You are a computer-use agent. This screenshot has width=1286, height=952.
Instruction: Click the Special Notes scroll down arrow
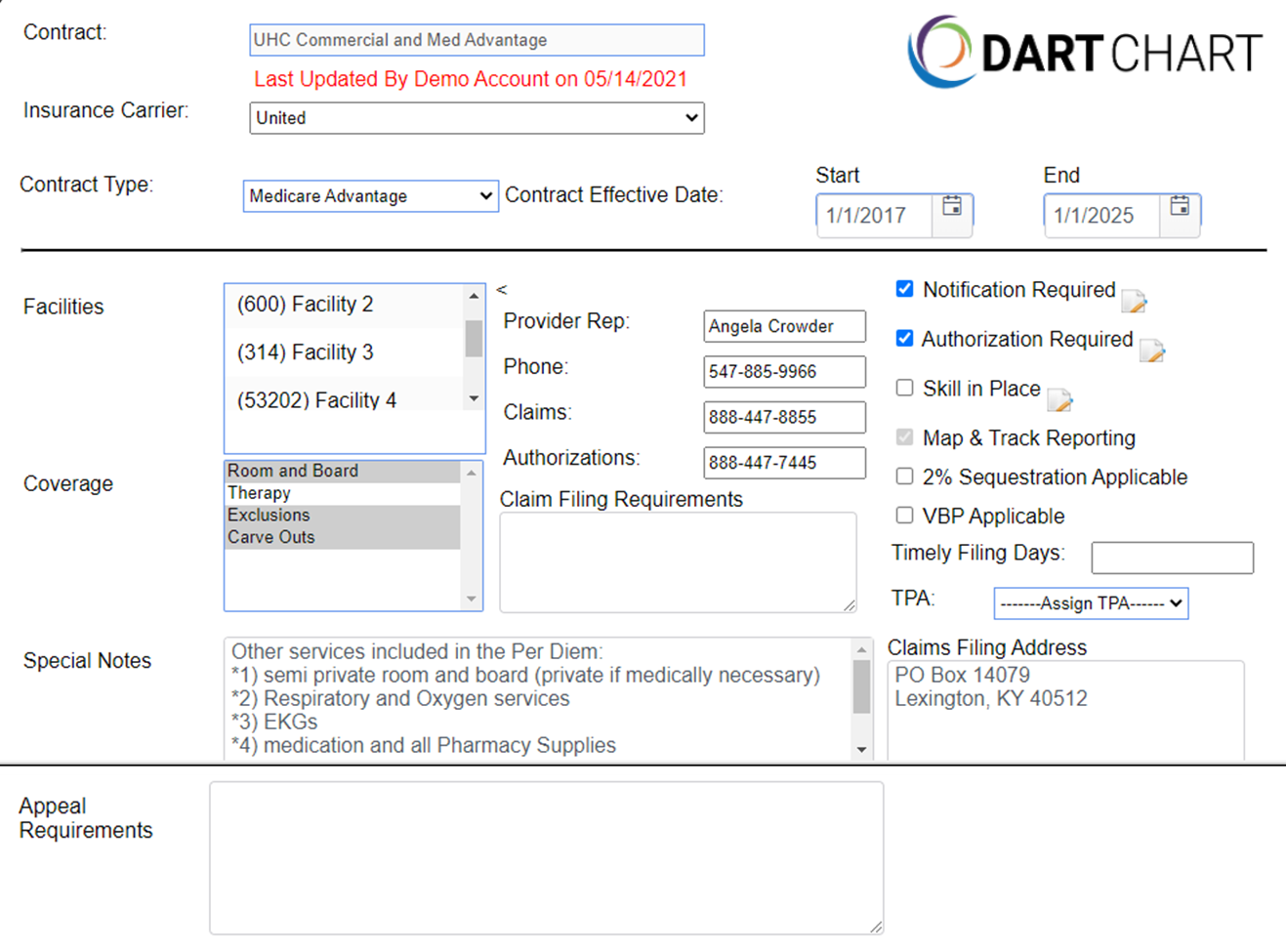(x=861, y=750)
